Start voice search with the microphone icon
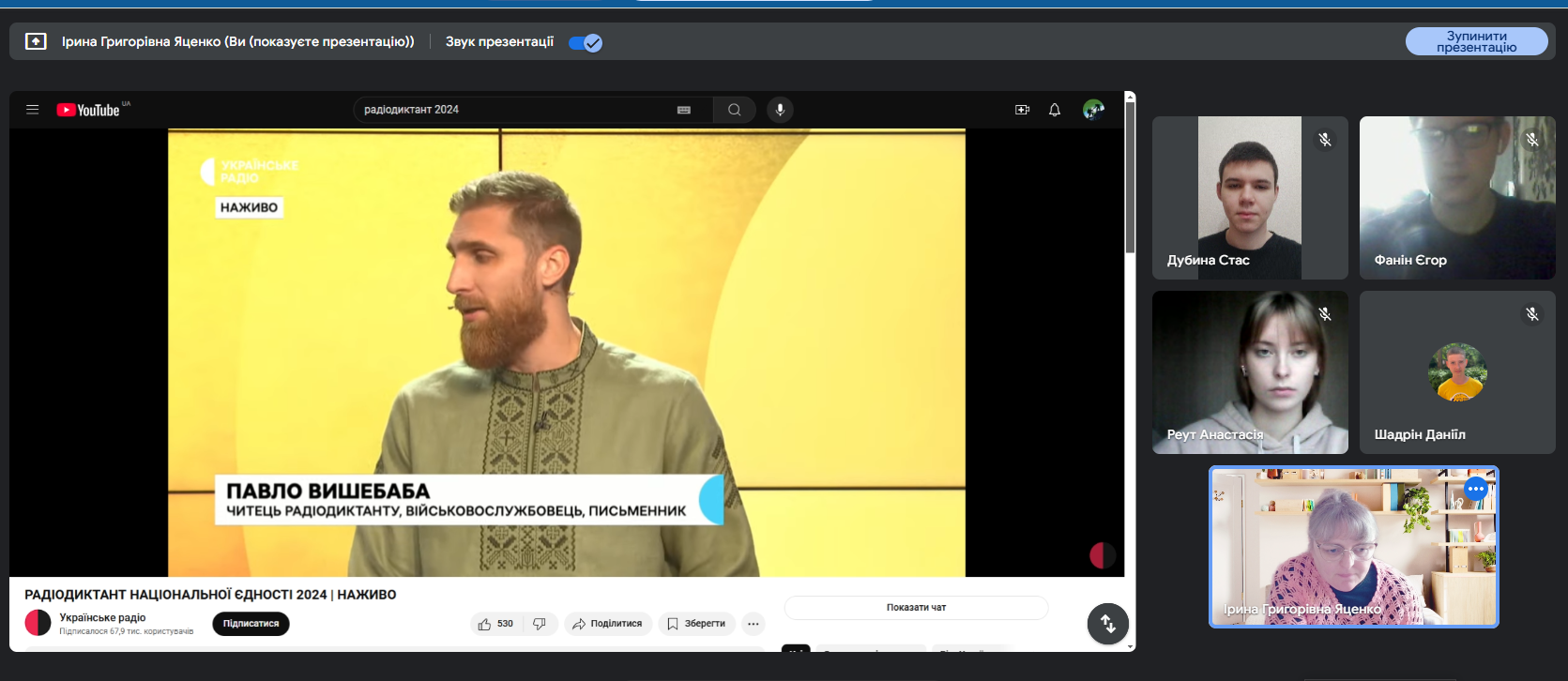 point(780,110)
